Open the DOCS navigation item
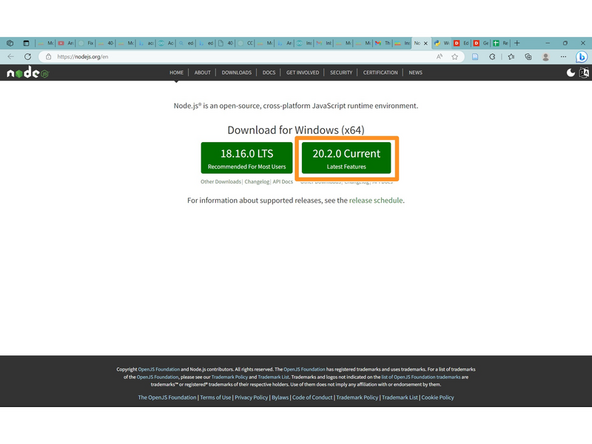The width and height of the screenshot is (592, 444). pos(269,72)
